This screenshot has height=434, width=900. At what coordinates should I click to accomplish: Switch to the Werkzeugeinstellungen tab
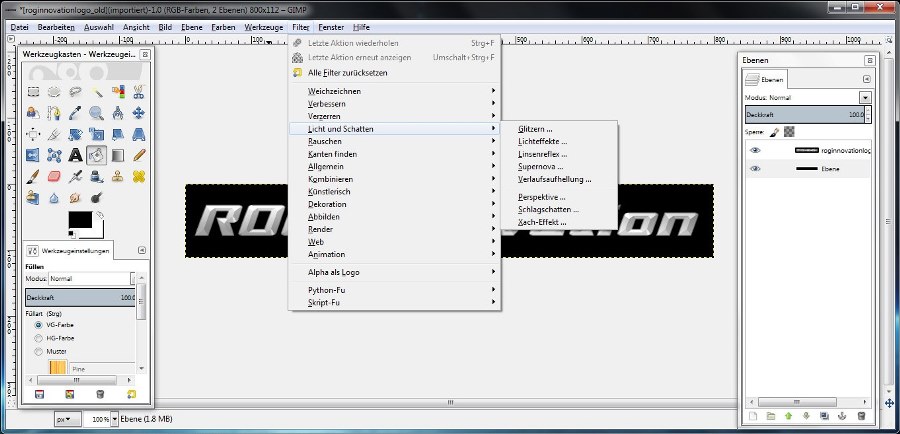[69, 251]
